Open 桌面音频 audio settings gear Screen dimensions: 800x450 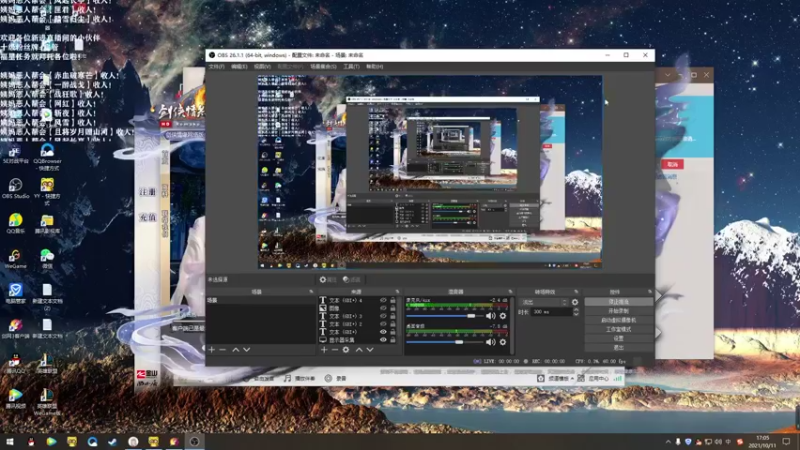tap(503, 342)
